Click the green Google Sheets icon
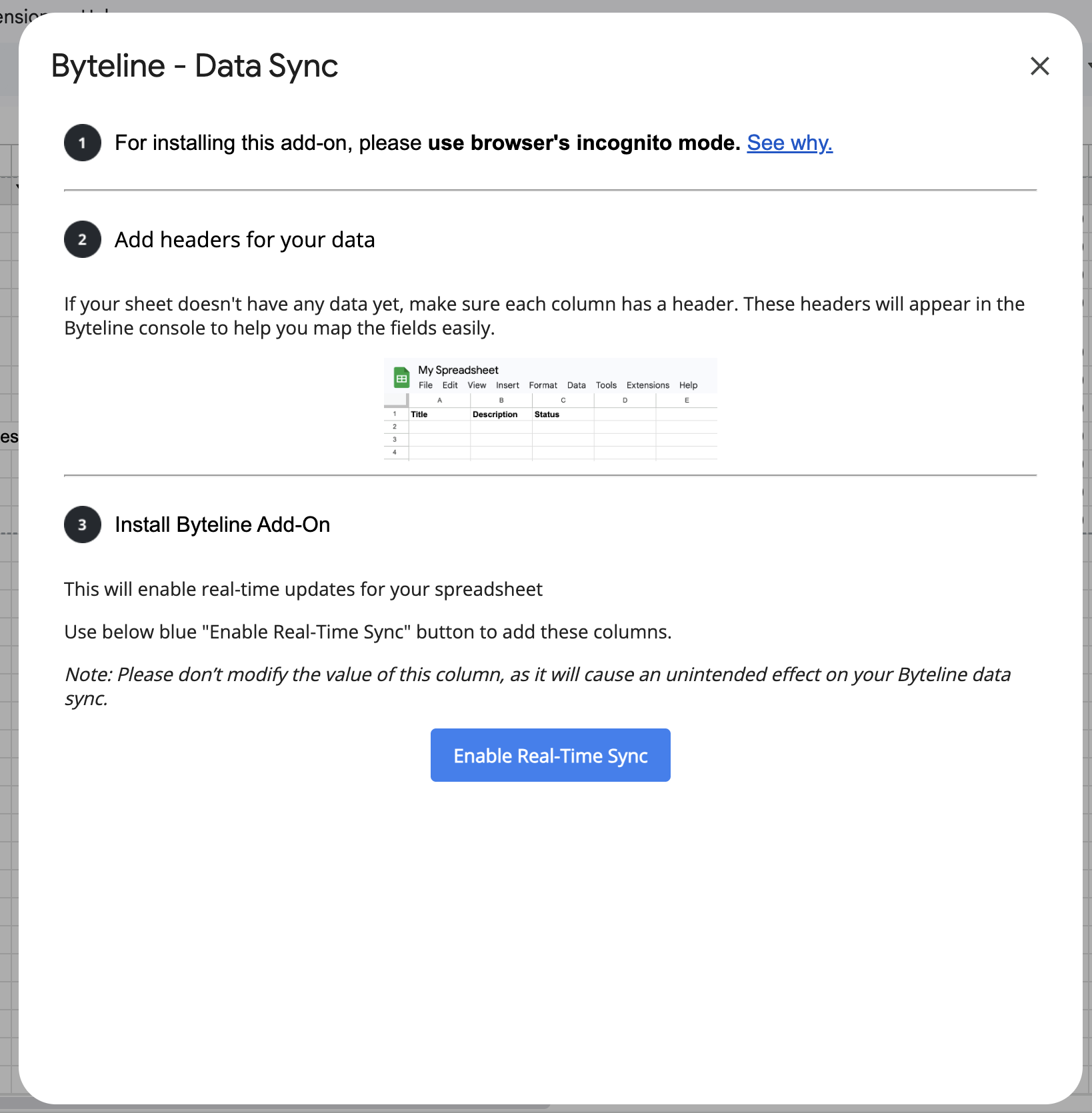Viewport: 1092px width, 1113px height. tap(401, 377)
